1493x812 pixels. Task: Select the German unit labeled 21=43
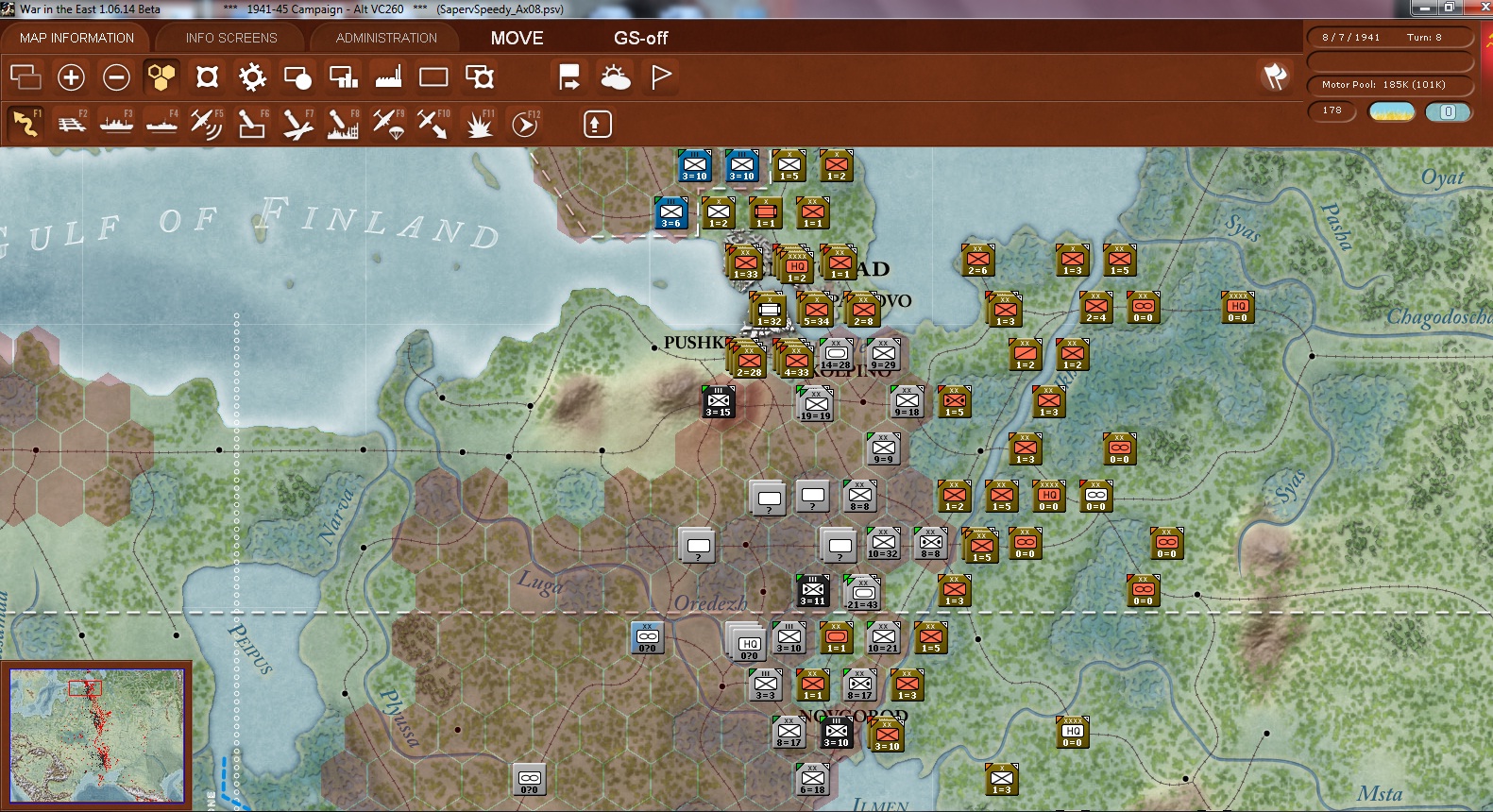click(x=862, y=594)
